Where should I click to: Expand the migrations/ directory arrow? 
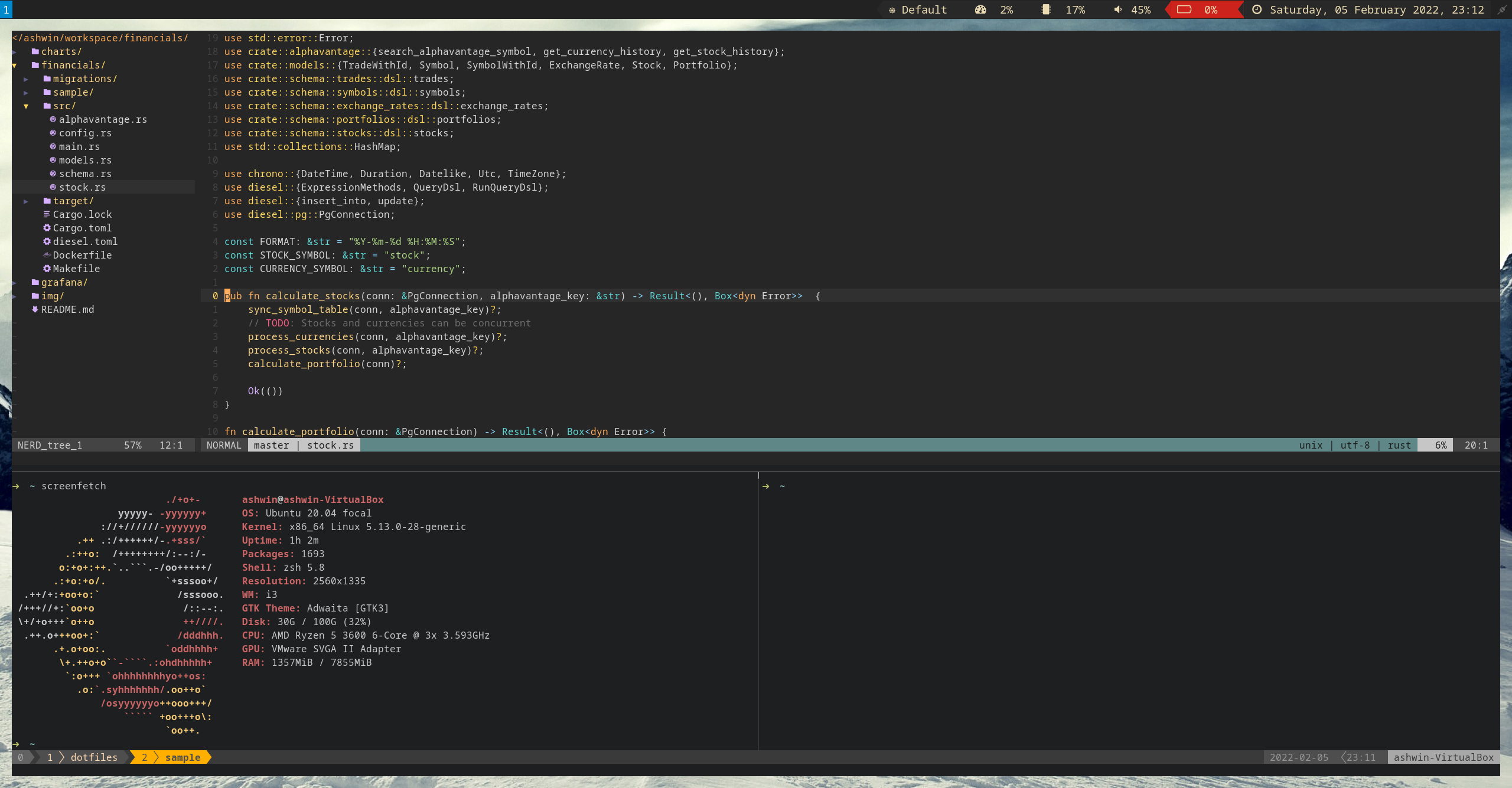pos(26,79)
